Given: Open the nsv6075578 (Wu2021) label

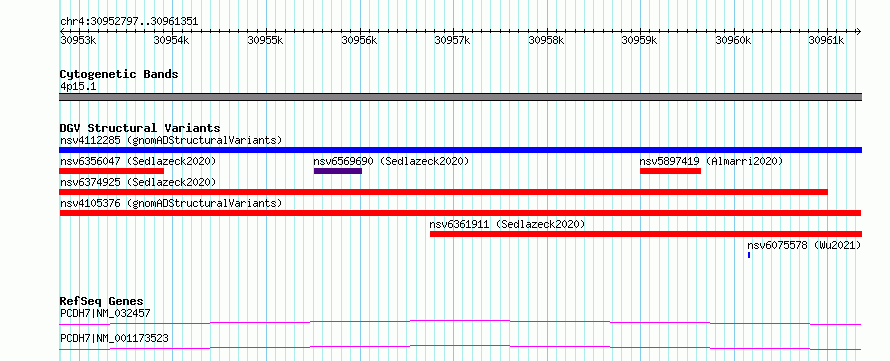Looking at the screenshot, I should click(x=804, y=245).
